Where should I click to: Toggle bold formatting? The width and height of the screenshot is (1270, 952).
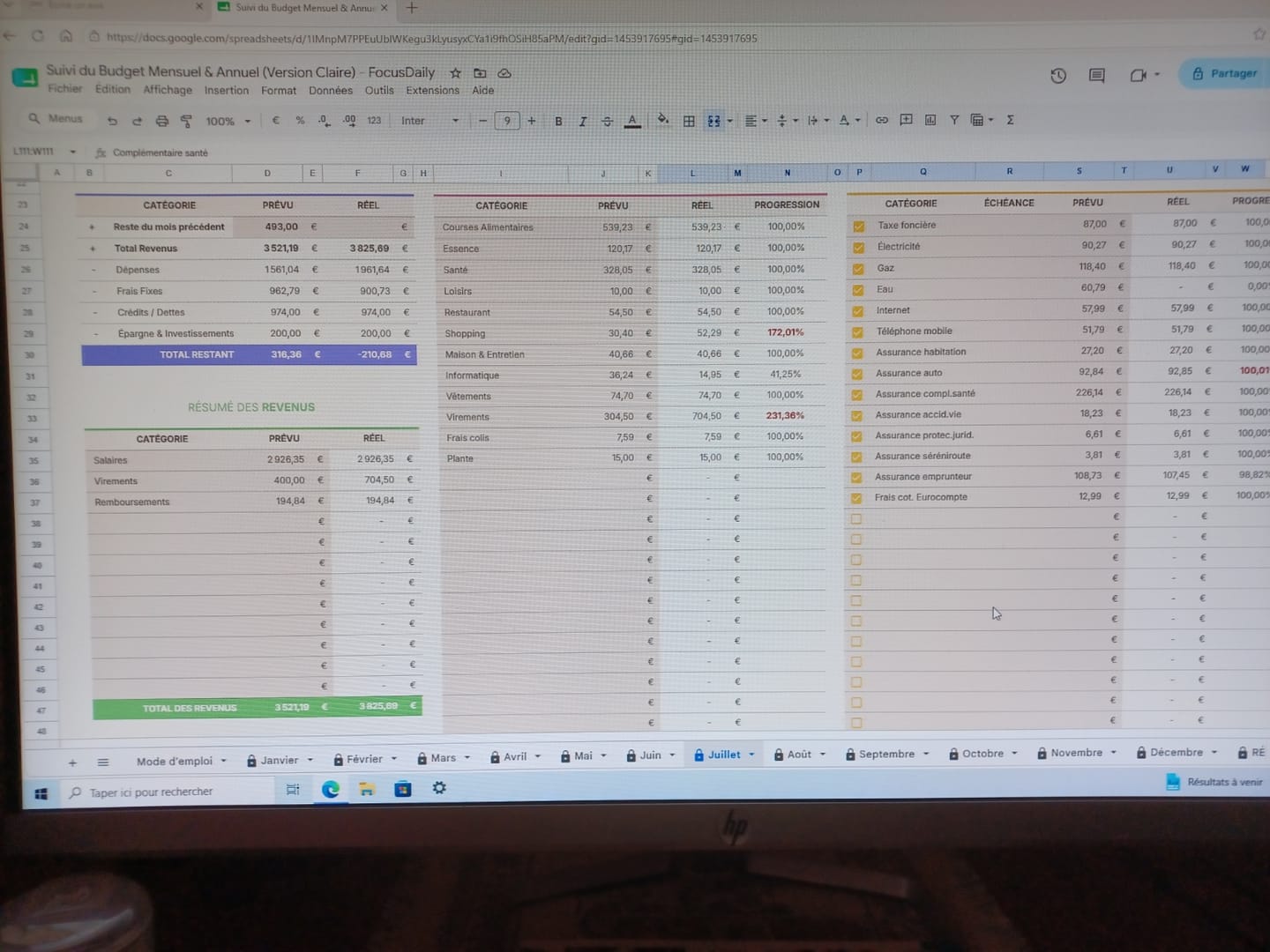click(558, 122)
